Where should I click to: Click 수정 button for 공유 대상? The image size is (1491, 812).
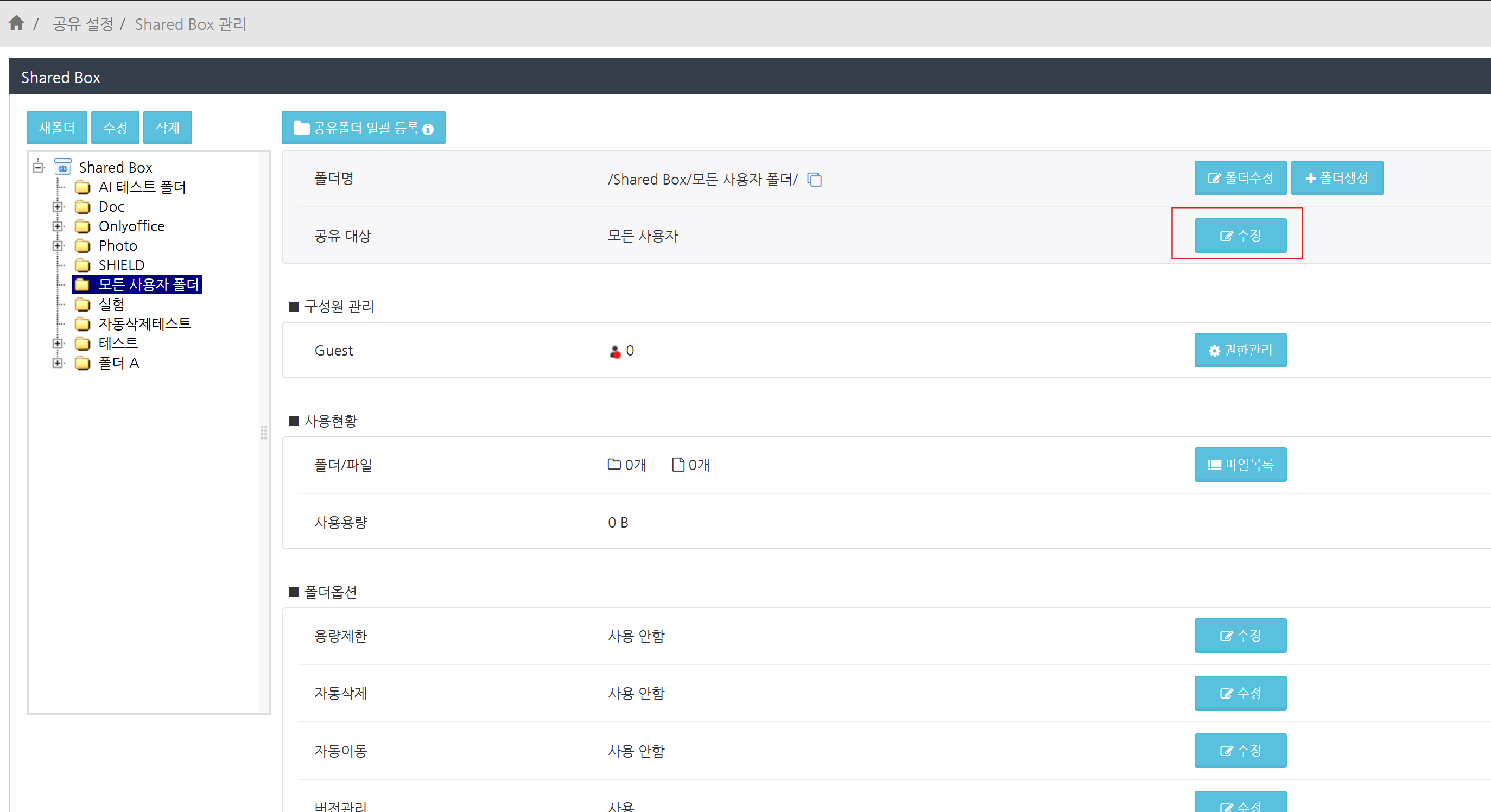[x=1240, y=236]
